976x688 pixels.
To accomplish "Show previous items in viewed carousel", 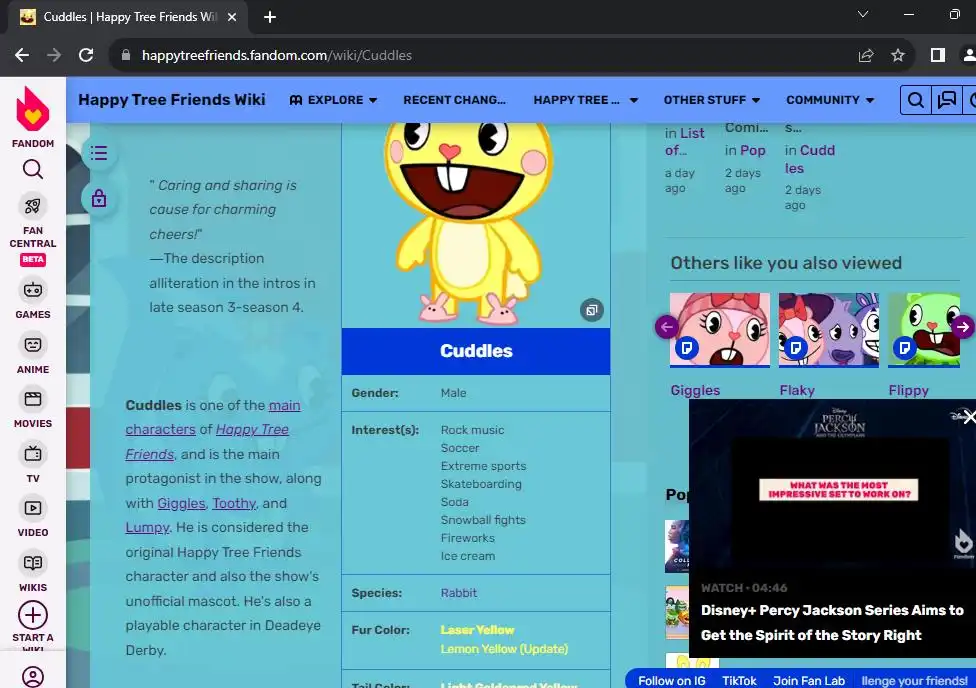I will coord(667,327).
